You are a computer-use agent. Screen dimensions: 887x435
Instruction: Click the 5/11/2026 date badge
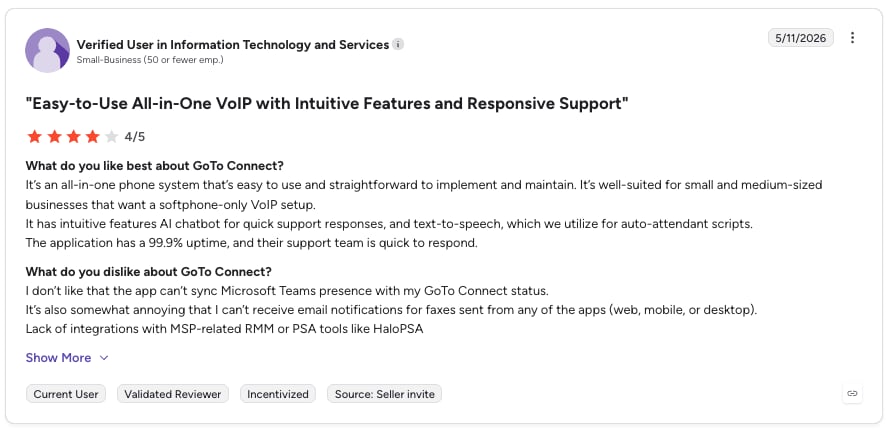coord(800,38)
